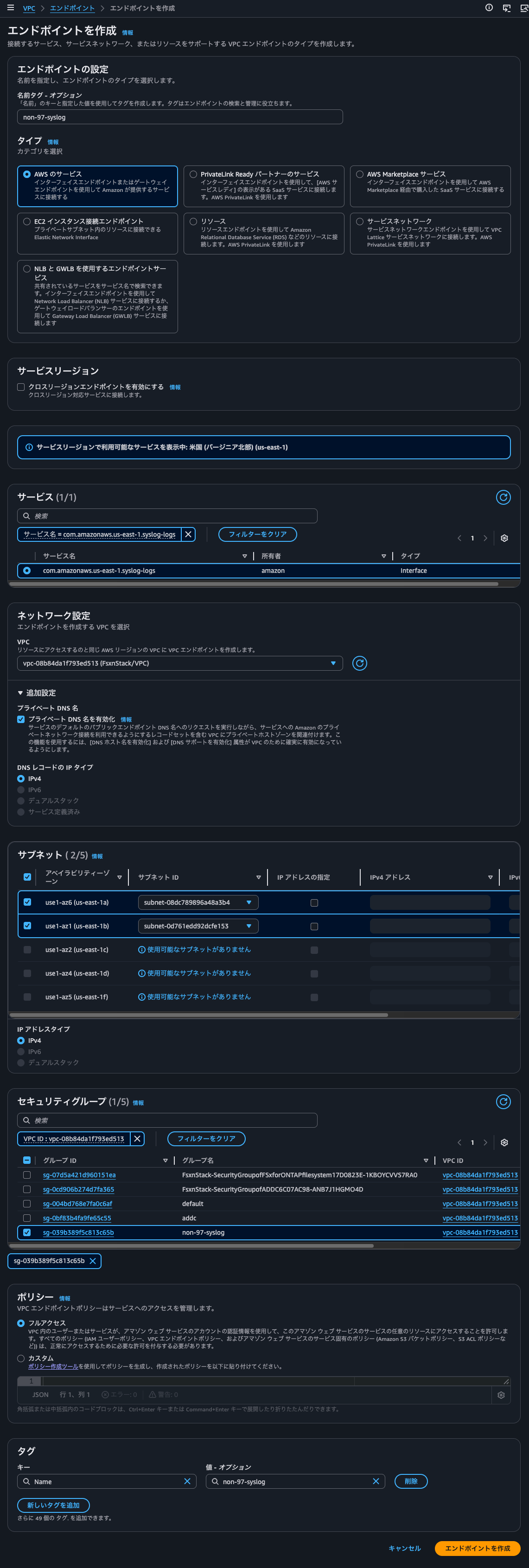Refresh the services list

coord(503,497)
